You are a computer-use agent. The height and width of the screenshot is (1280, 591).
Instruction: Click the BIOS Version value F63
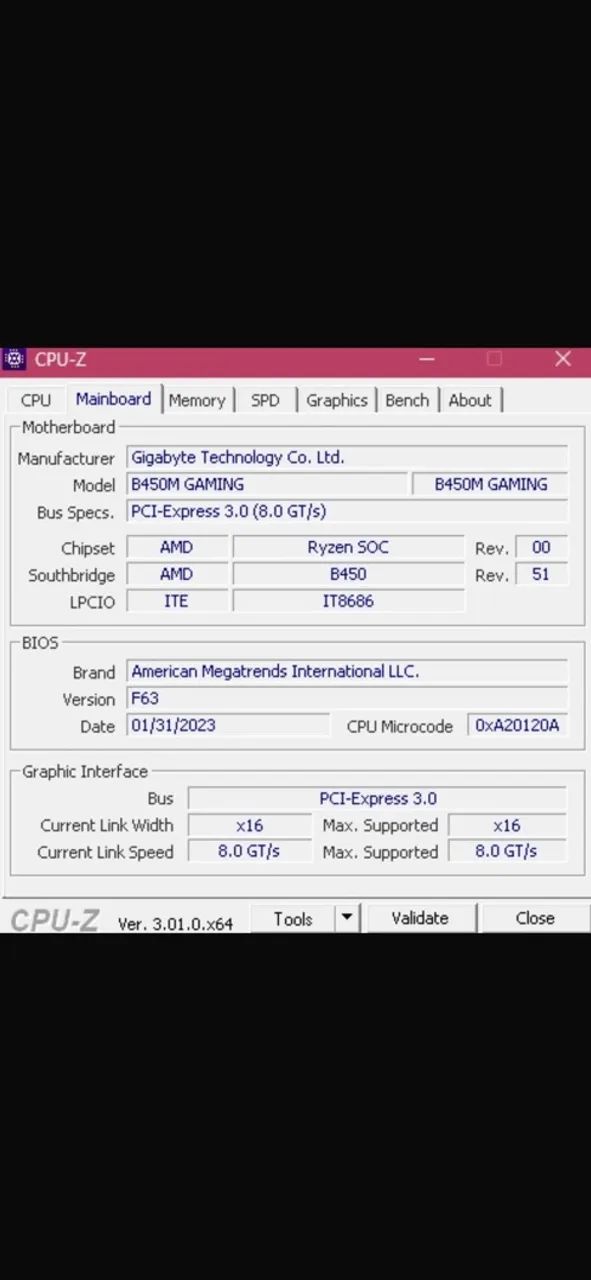pyautogui.click(x=347, y=698)
